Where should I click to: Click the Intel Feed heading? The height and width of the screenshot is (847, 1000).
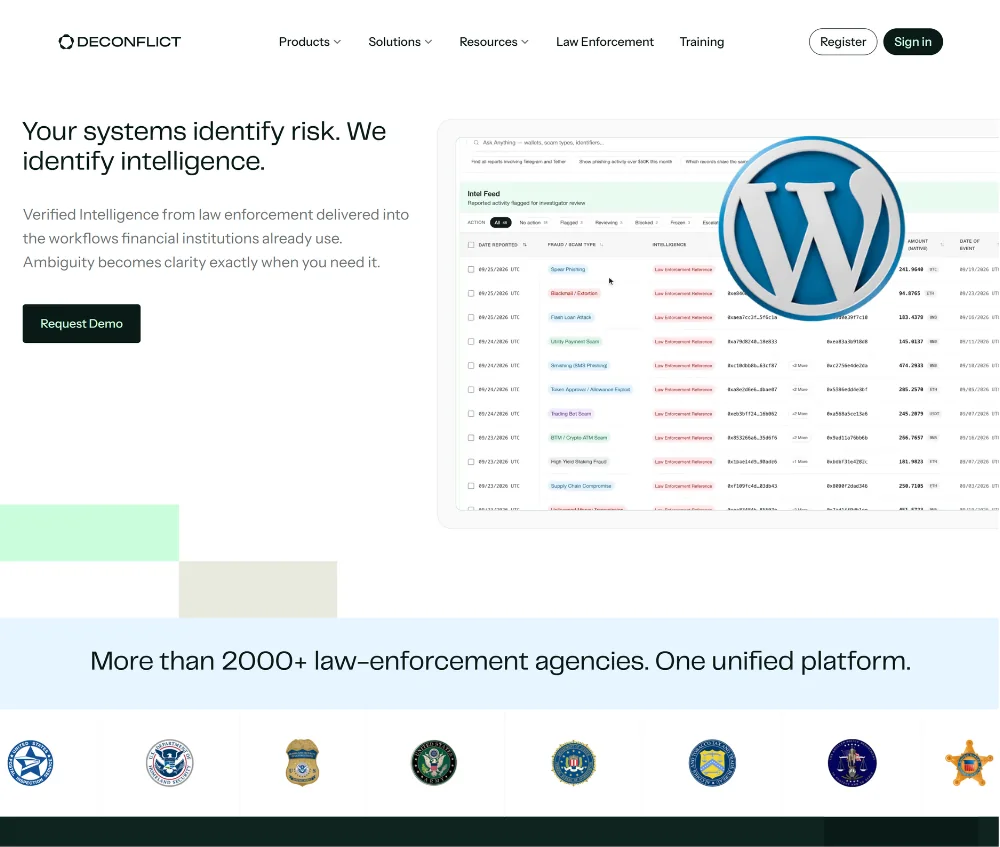(483, 193)
